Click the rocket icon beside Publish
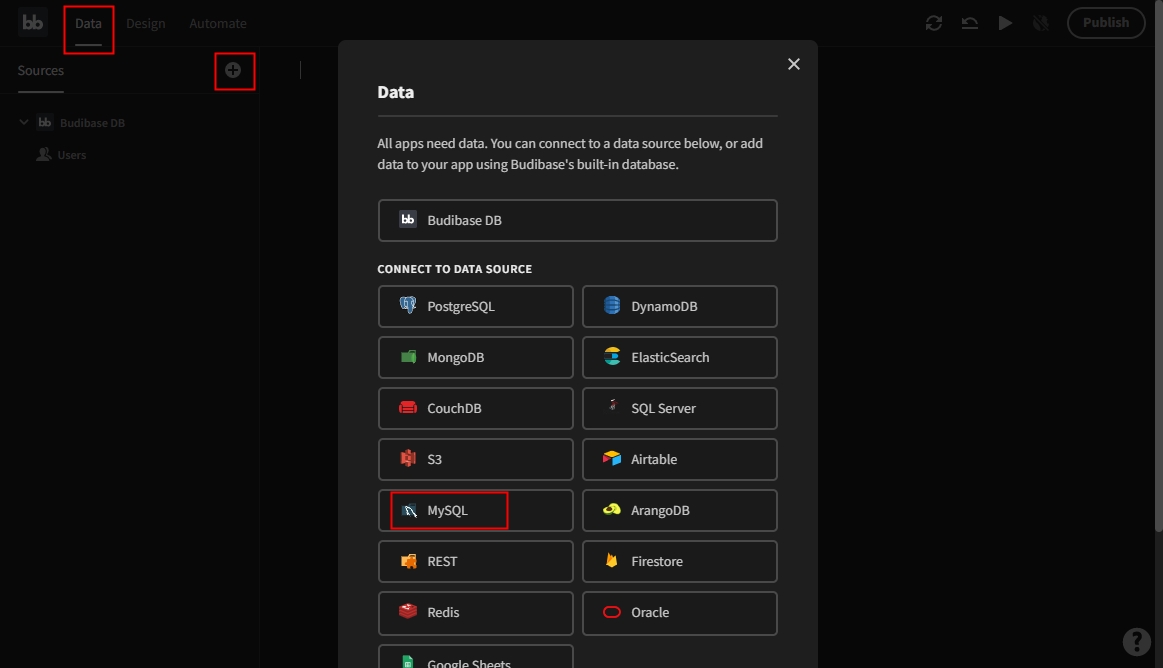 click(1040, 23)
